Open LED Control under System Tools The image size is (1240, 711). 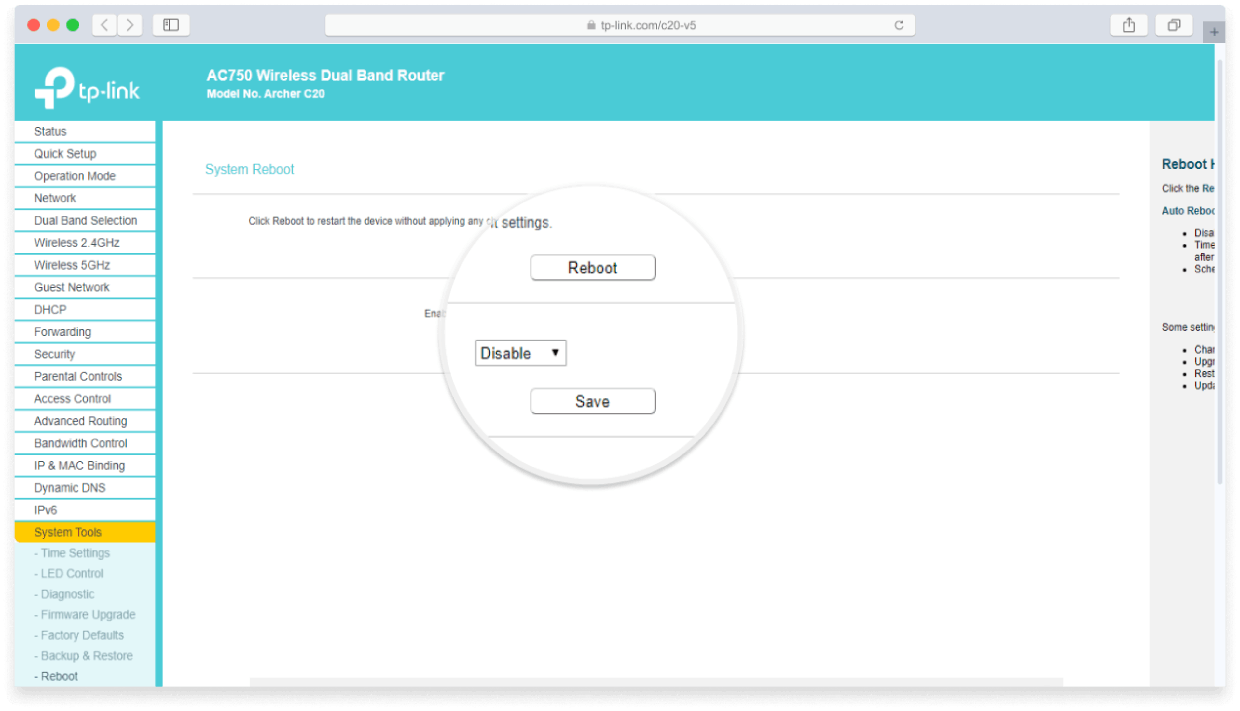(x=69, y=574)
